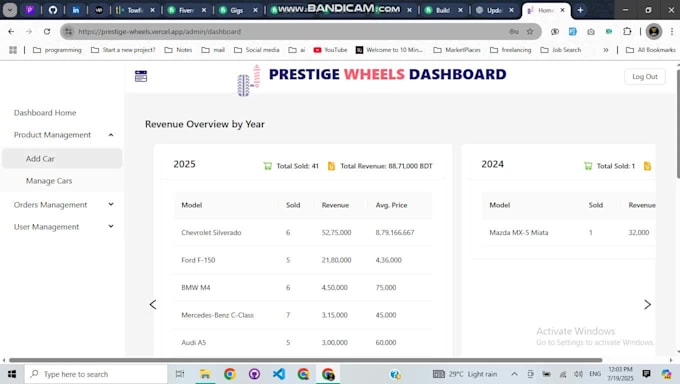Click the Ford F-150 row name
Screen dimensions: 680x384
(198, 260)
